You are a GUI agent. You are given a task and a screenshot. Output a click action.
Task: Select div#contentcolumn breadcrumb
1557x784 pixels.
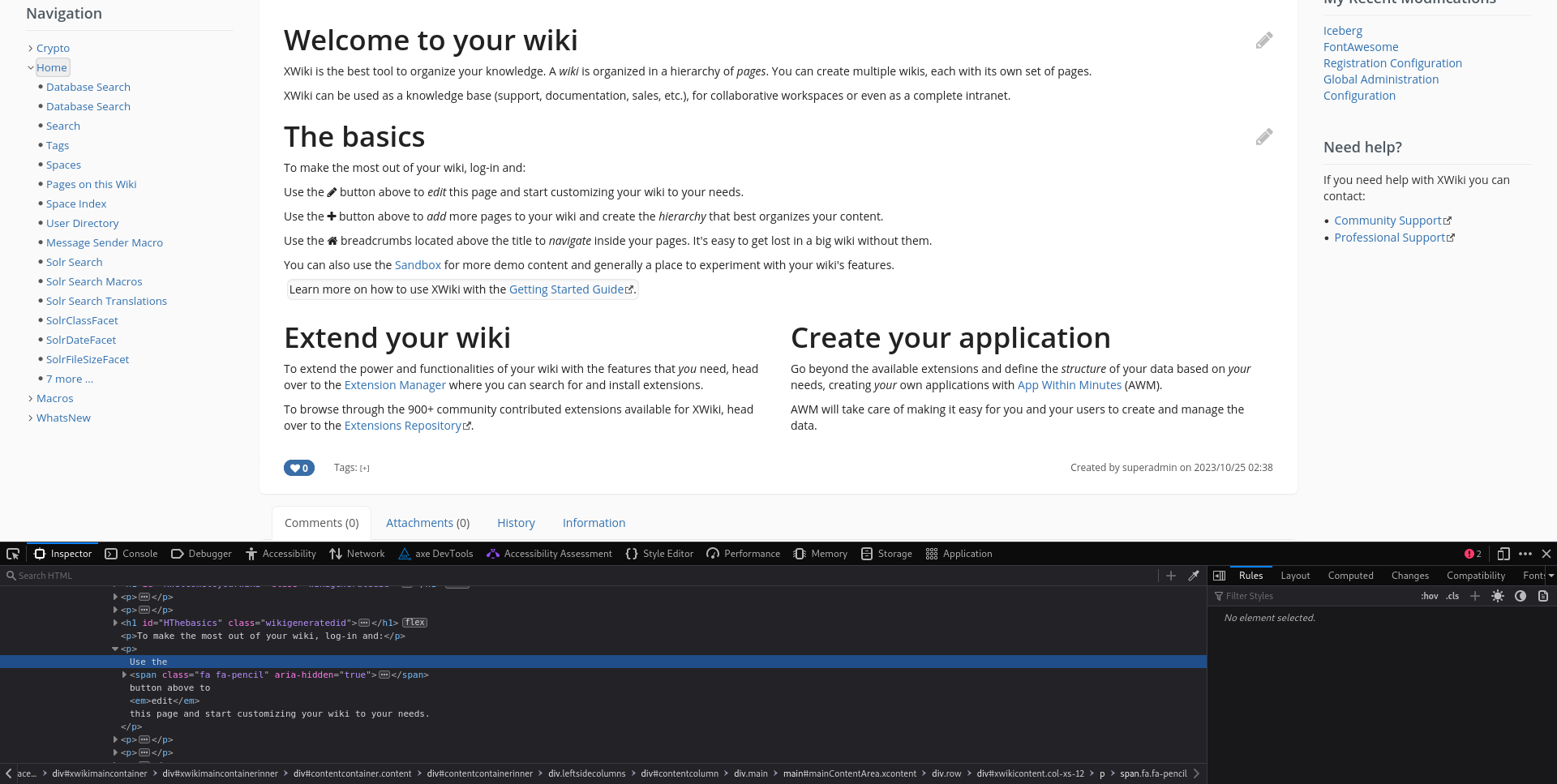coord(680,773)
